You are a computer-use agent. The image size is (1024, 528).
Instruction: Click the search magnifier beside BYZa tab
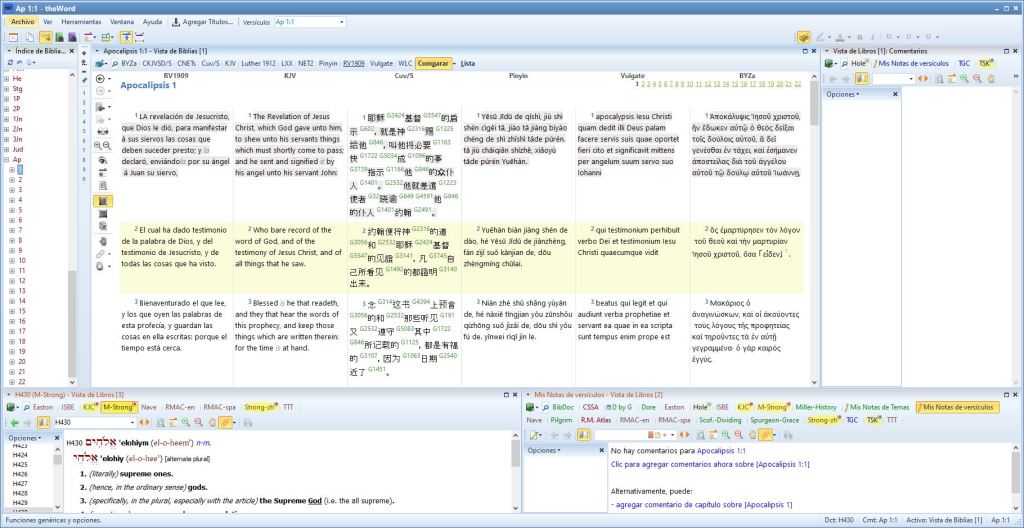[114, 63]
